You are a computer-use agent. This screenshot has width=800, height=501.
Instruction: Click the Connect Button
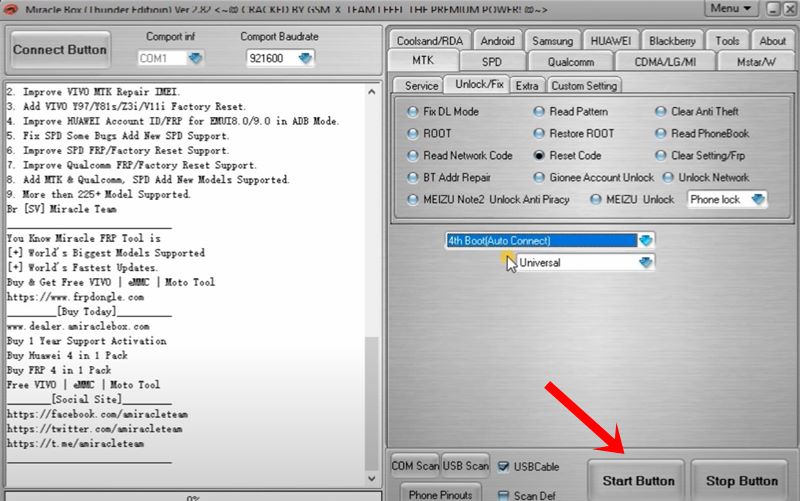60,49
